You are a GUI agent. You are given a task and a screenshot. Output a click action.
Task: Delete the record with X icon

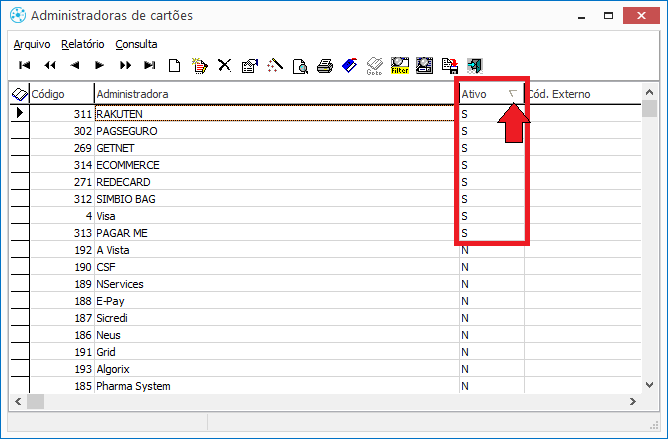click(225, 65)
